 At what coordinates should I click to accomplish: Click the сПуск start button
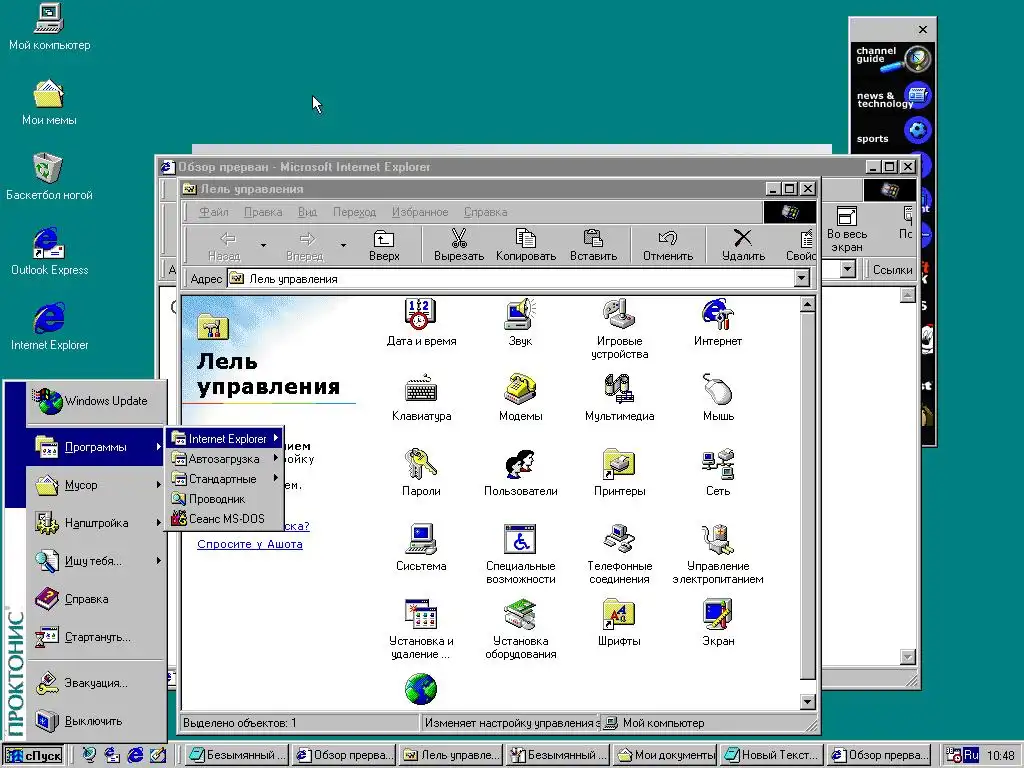(34, 755)
